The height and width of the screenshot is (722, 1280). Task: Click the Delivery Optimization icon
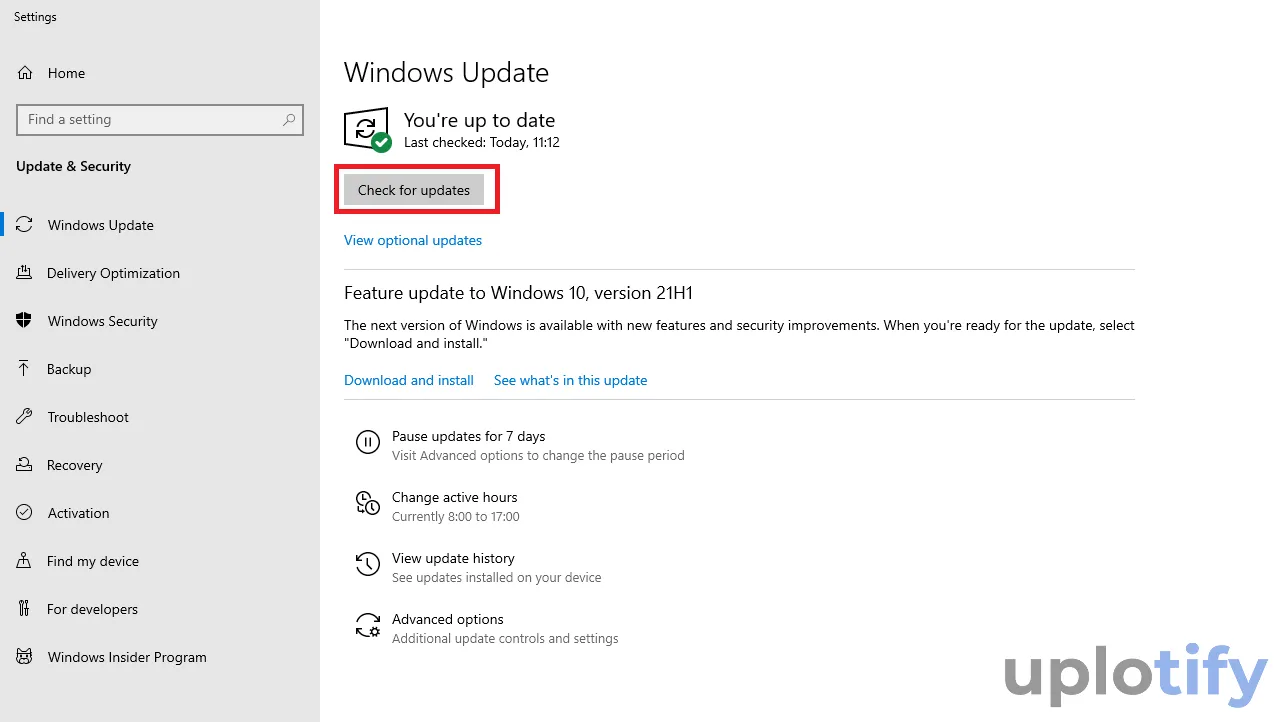(25, 273)
